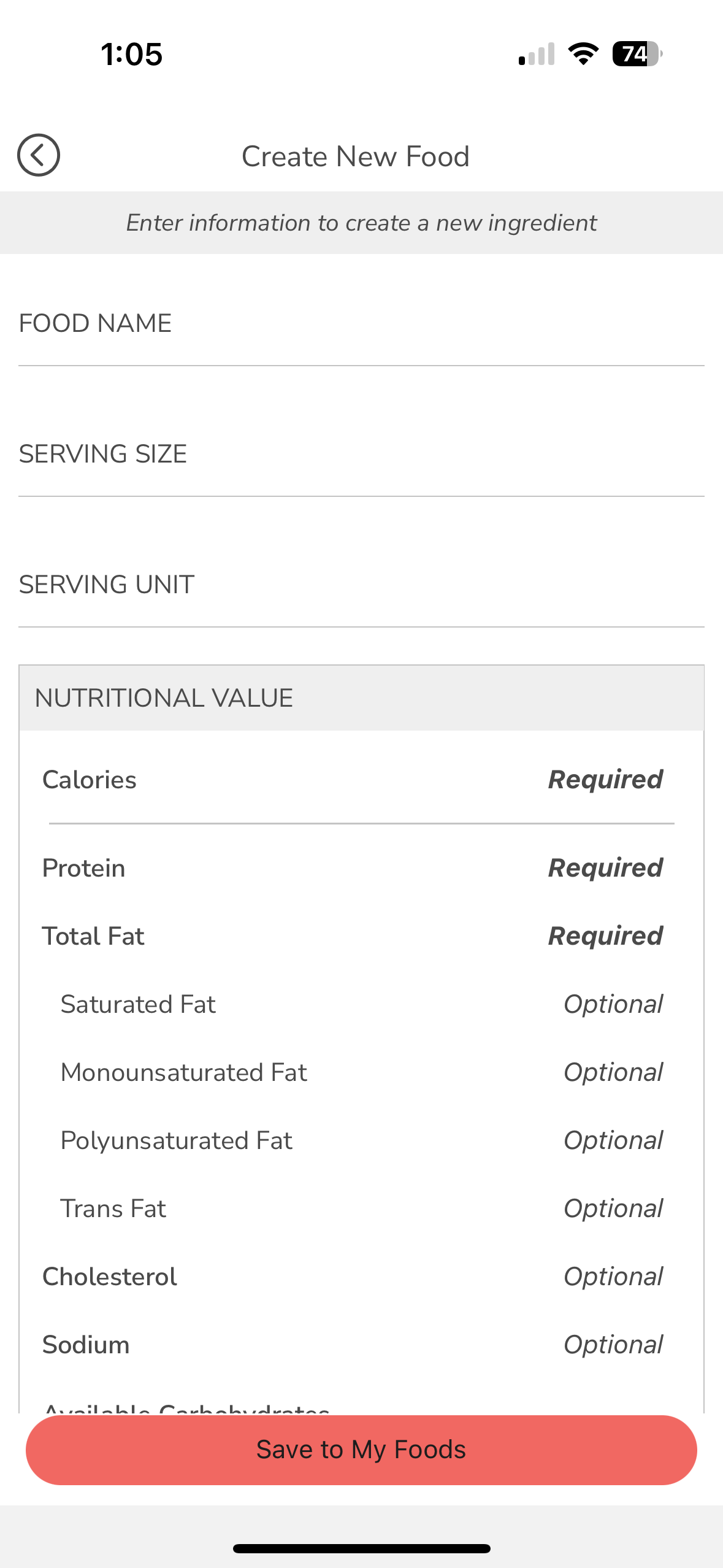
Task: Tap the Trans Fat Optional field
Action: tap(612, 1209)
